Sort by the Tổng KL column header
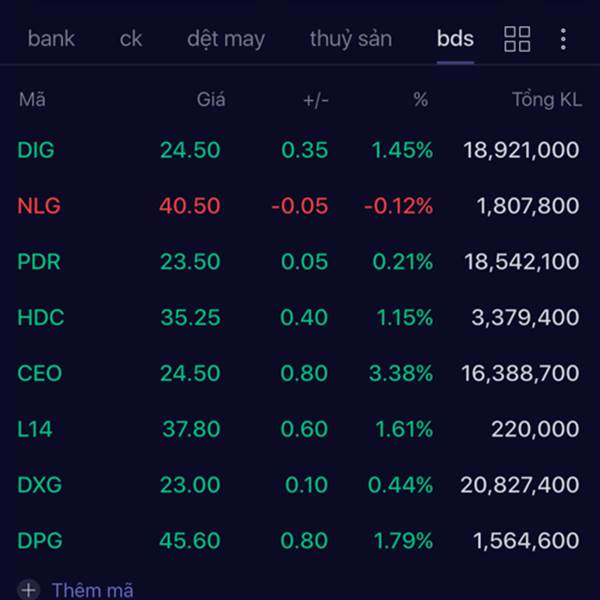The height and width of the screenshot is (600, 600). (x=546, y=99)
